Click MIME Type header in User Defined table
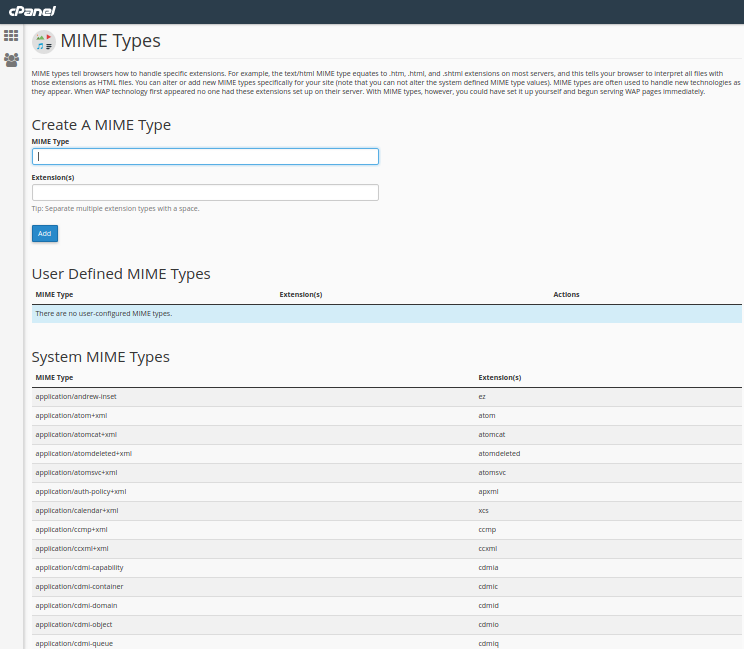 [x=54, y=295]
